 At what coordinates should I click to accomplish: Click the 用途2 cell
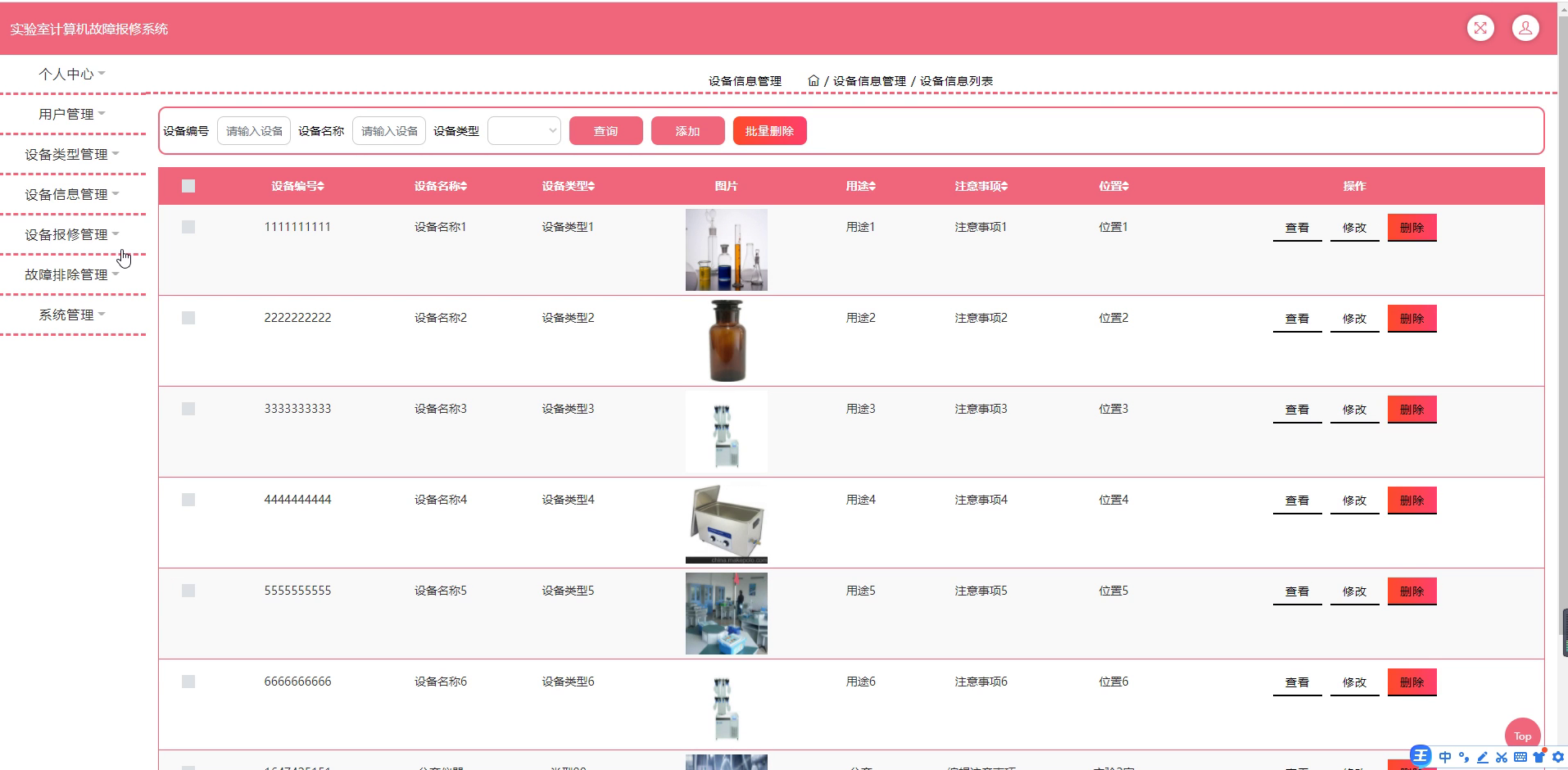point(860,318)
